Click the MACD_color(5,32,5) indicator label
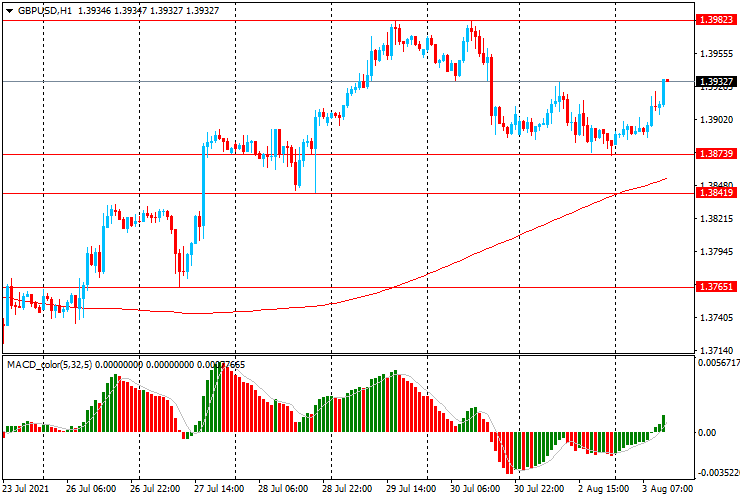 click(x=50, y=364)
